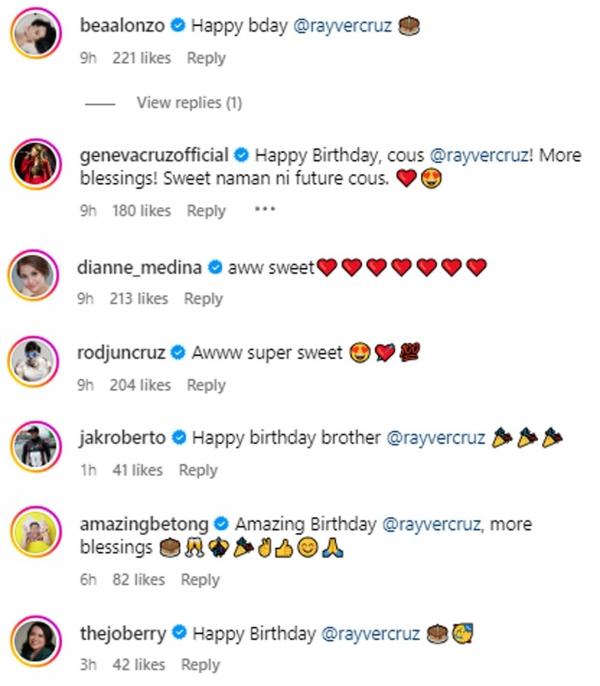Reply to dianne_medina's comment
This screenshot has width=600, height=686.
tap(203, 298)
